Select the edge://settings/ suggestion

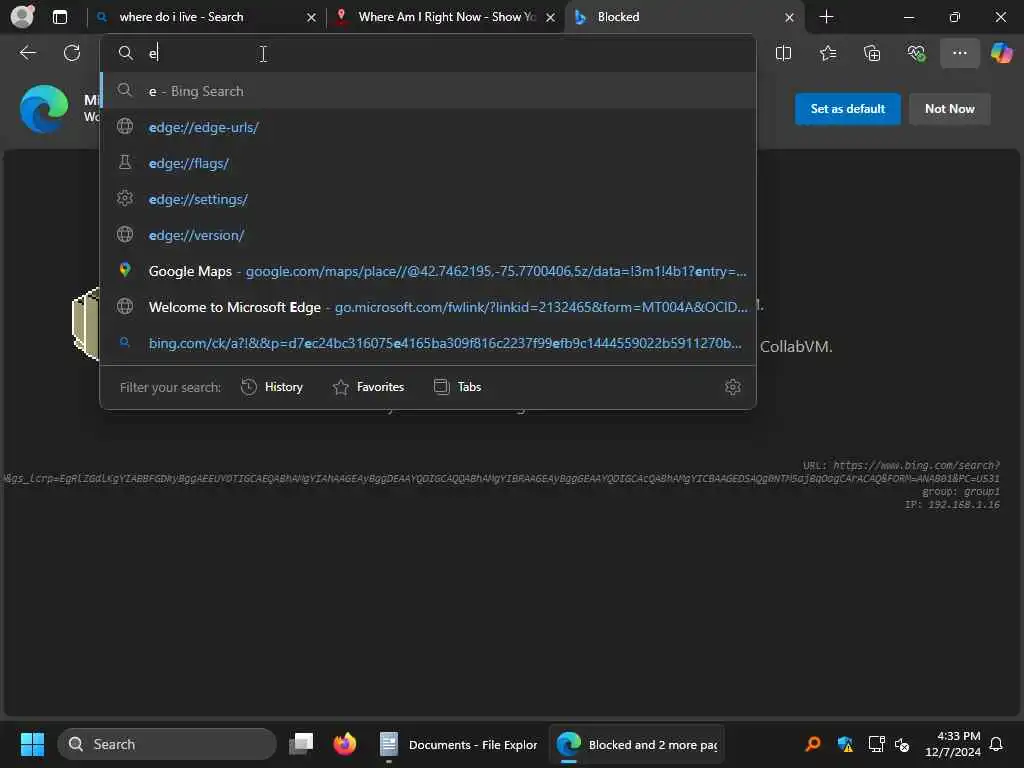click(428, 199)
